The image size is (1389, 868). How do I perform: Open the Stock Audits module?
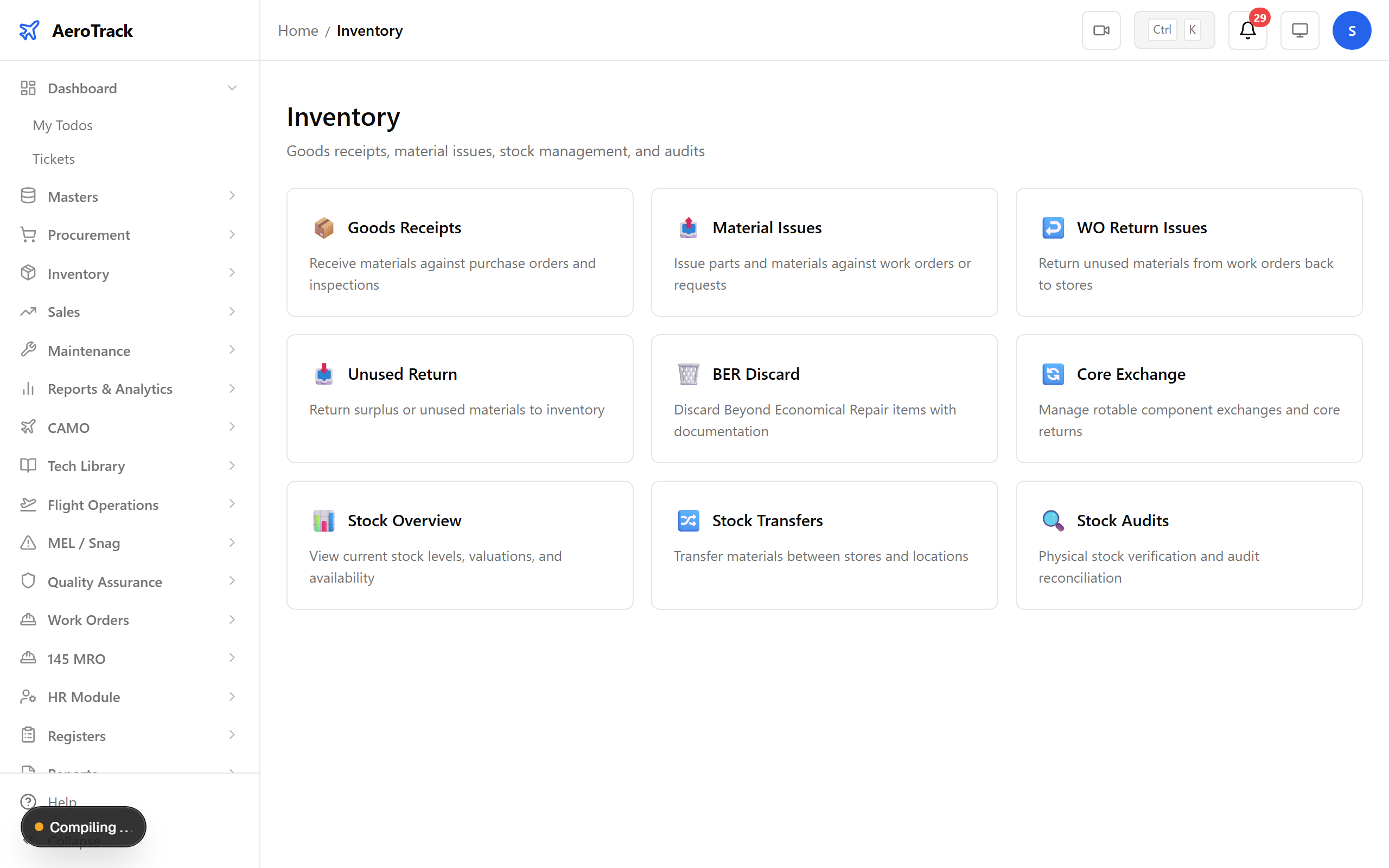click(x=1188, y=545)
